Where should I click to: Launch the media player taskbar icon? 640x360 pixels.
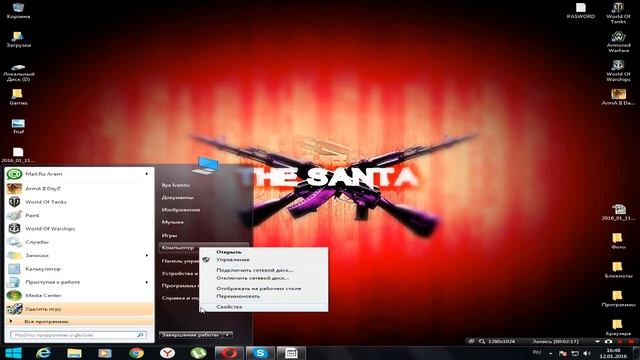point(105,353)
